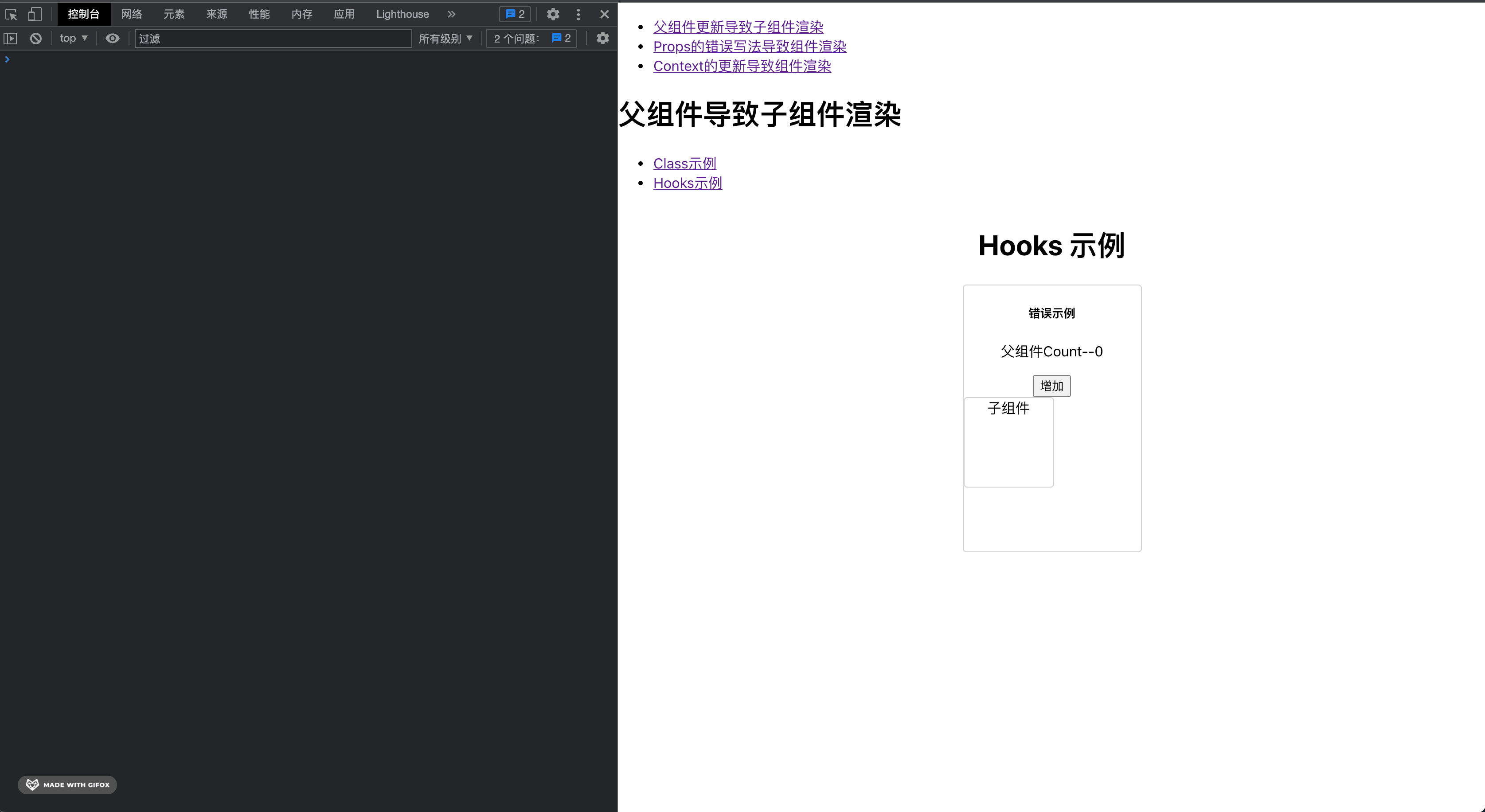Switch to the Lighthouse tab
The image size is (1485, 812).
[x=403, y=15]
